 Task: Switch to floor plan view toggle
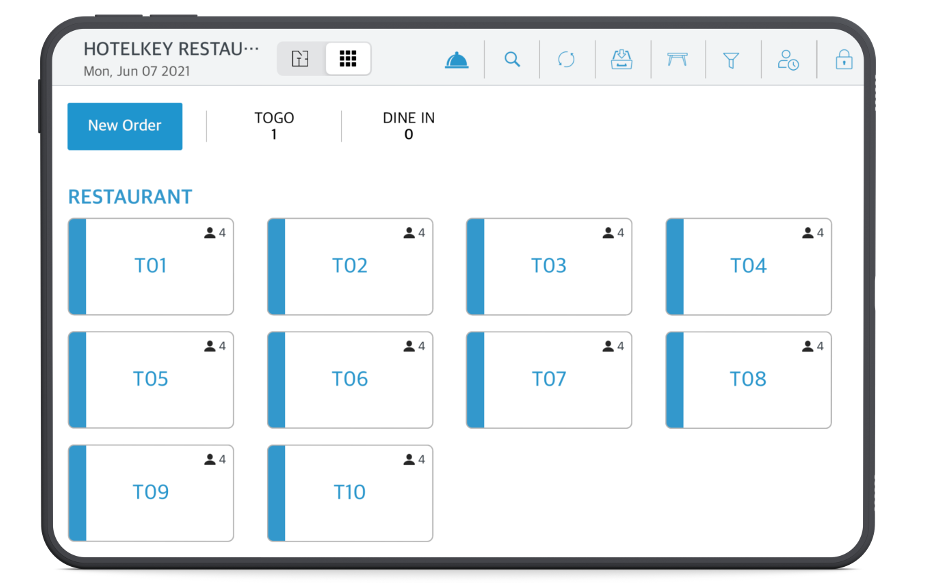pos(300,59)
